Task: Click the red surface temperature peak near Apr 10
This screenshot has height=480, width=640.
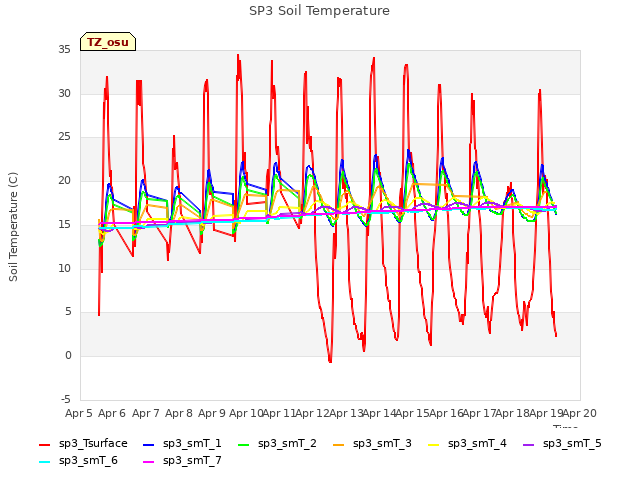Action: coord(238,56)
